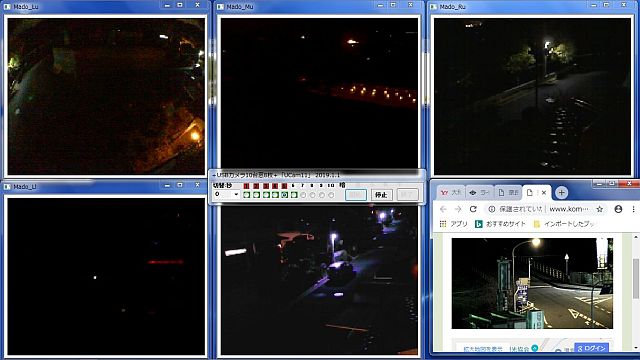Click the Mado_Lu window title icon
This screenshot has width=640, height=360.
pos(7,7)
